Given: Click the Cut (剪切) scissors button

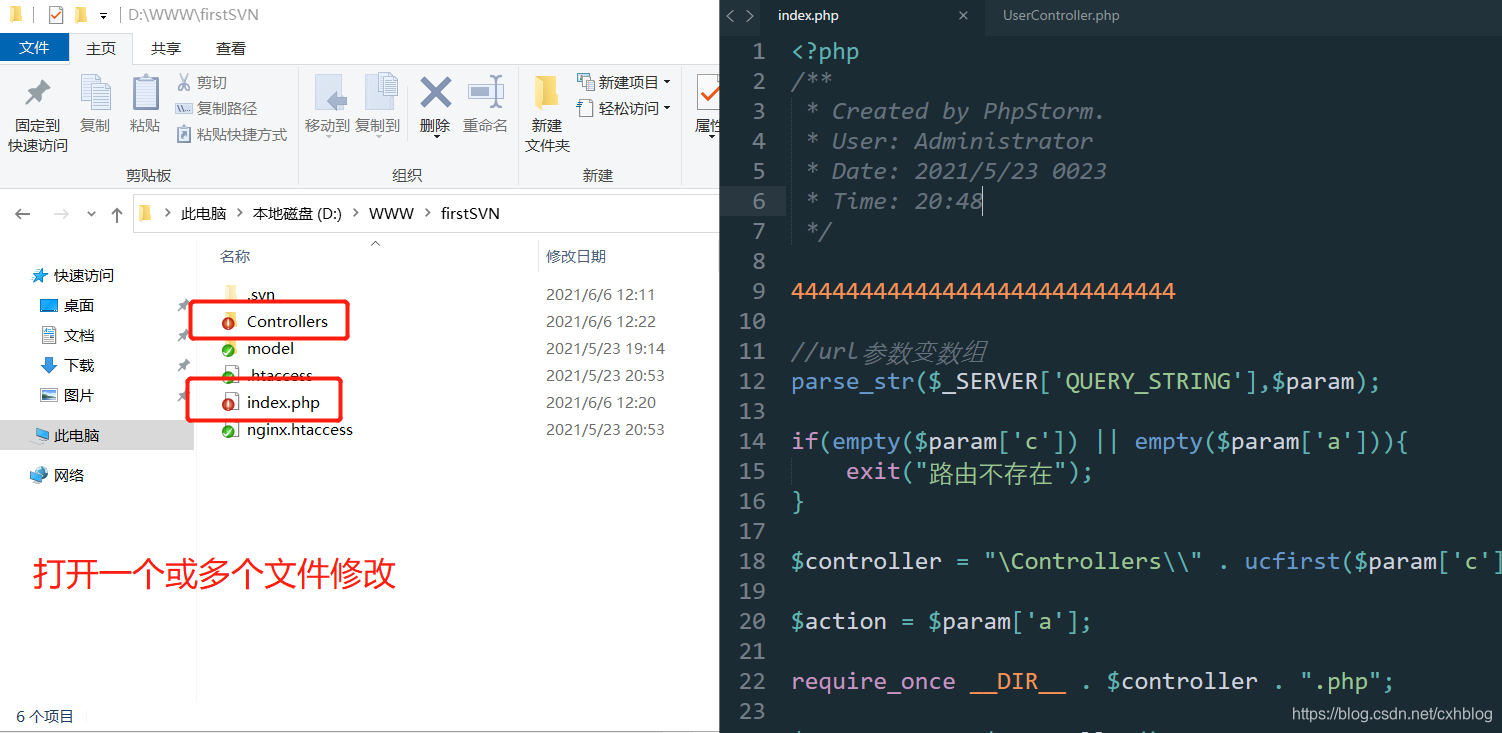Looking at the screenshot, I should click(202, 82).
